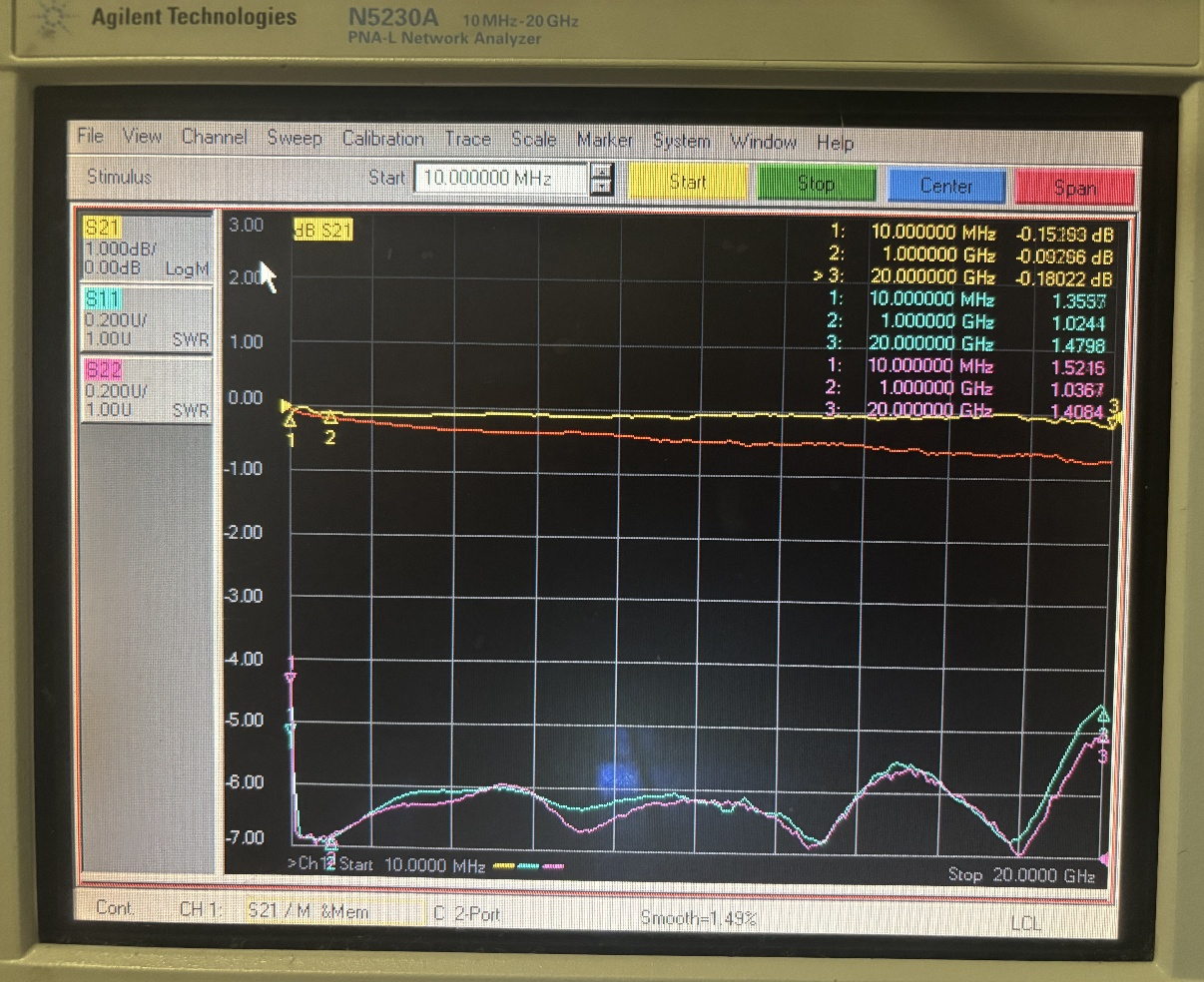This screenshot has height=982, width=1204.
Task: Activate the S11 SWR trace panel
Action: (x=146, y=318)
